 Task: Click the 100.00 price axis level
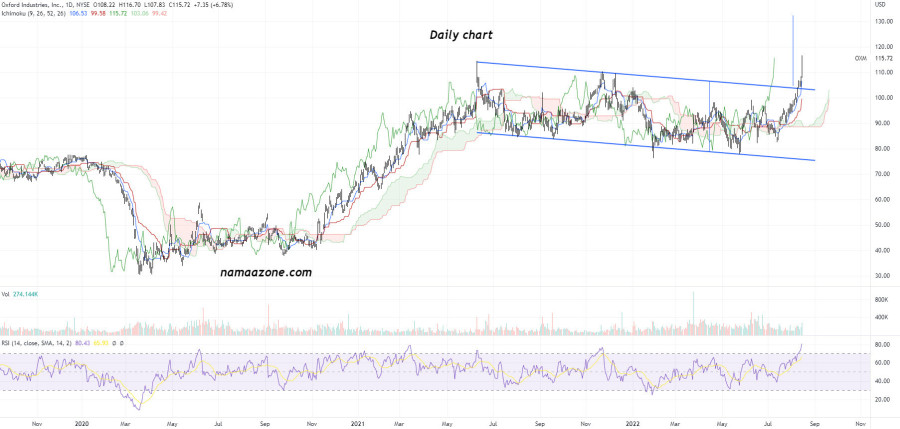point(882,98)
